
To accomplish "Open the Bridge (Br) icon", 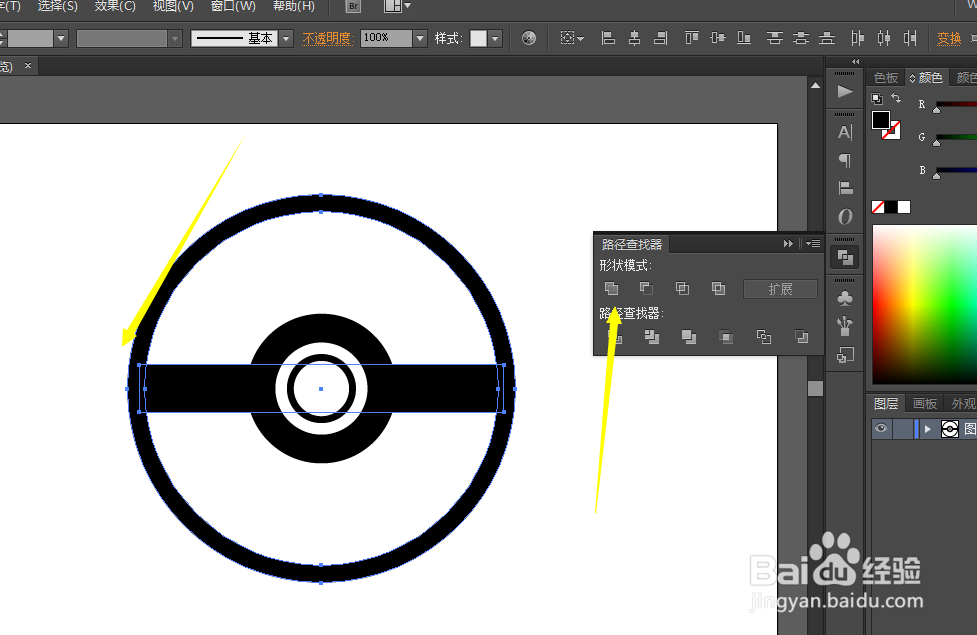I will tap(353, 6).
